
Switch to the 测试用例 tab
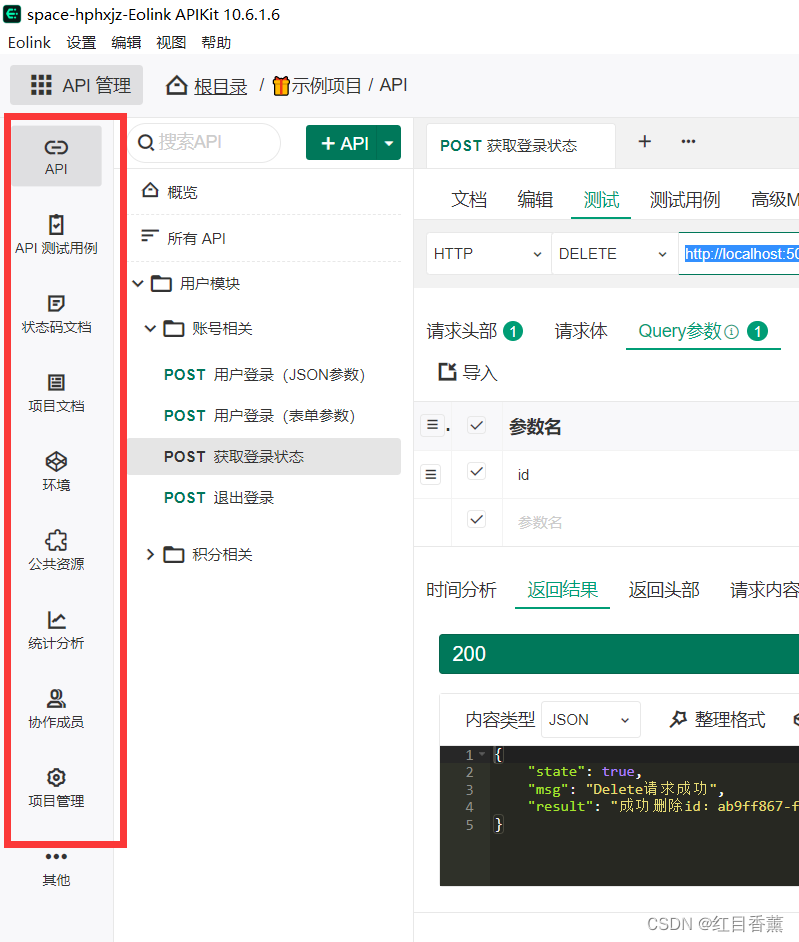[x=685, y=199]
